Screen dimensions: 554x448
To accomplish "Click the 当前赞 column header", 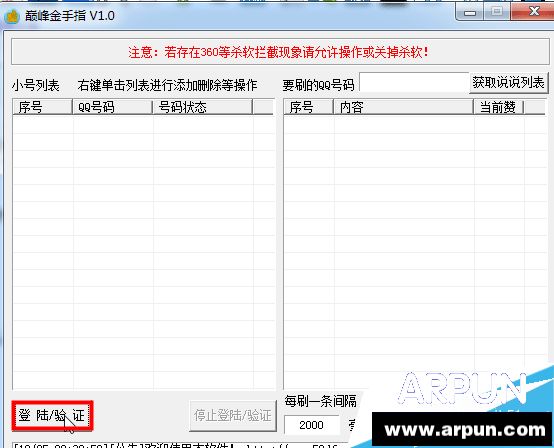I will (498, 107).
